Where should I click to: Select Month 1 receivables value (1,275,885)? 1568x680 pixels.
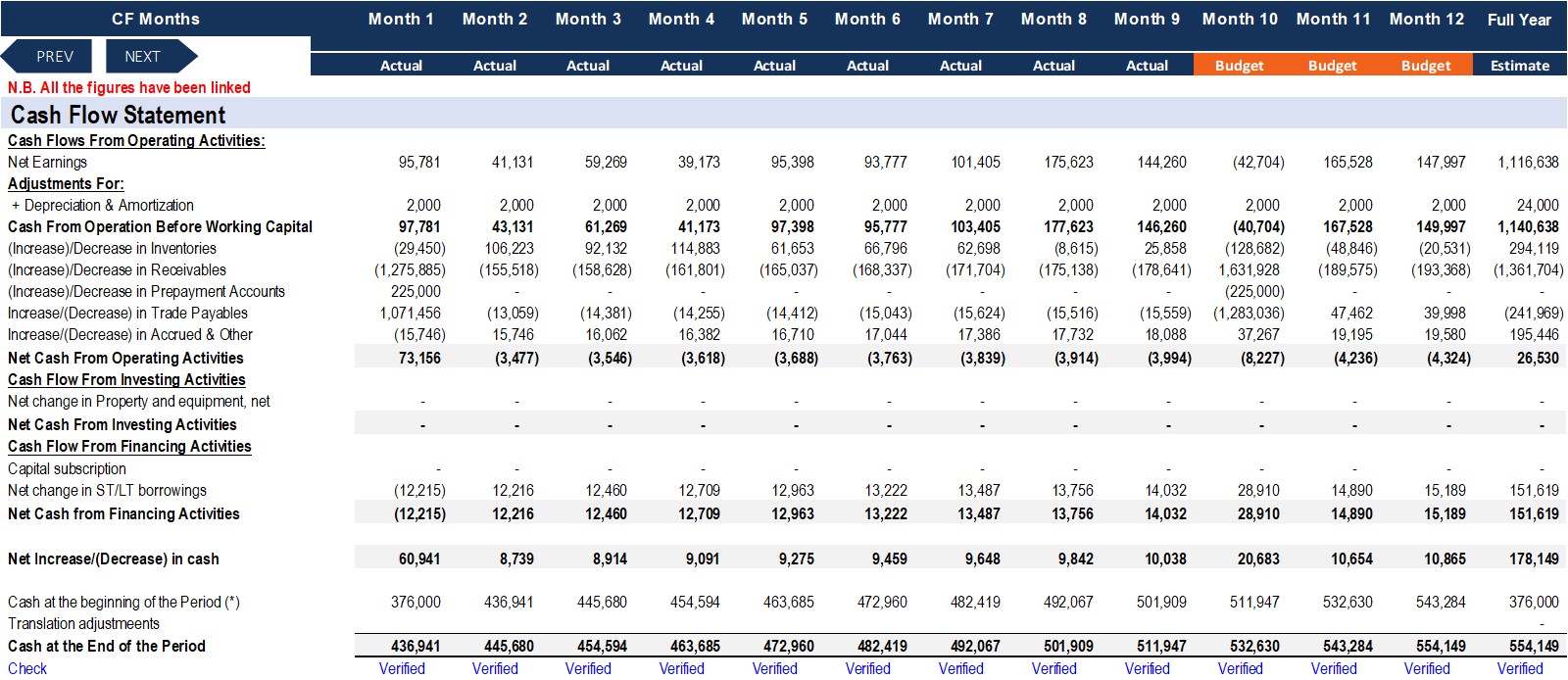[x=410, y=269]
